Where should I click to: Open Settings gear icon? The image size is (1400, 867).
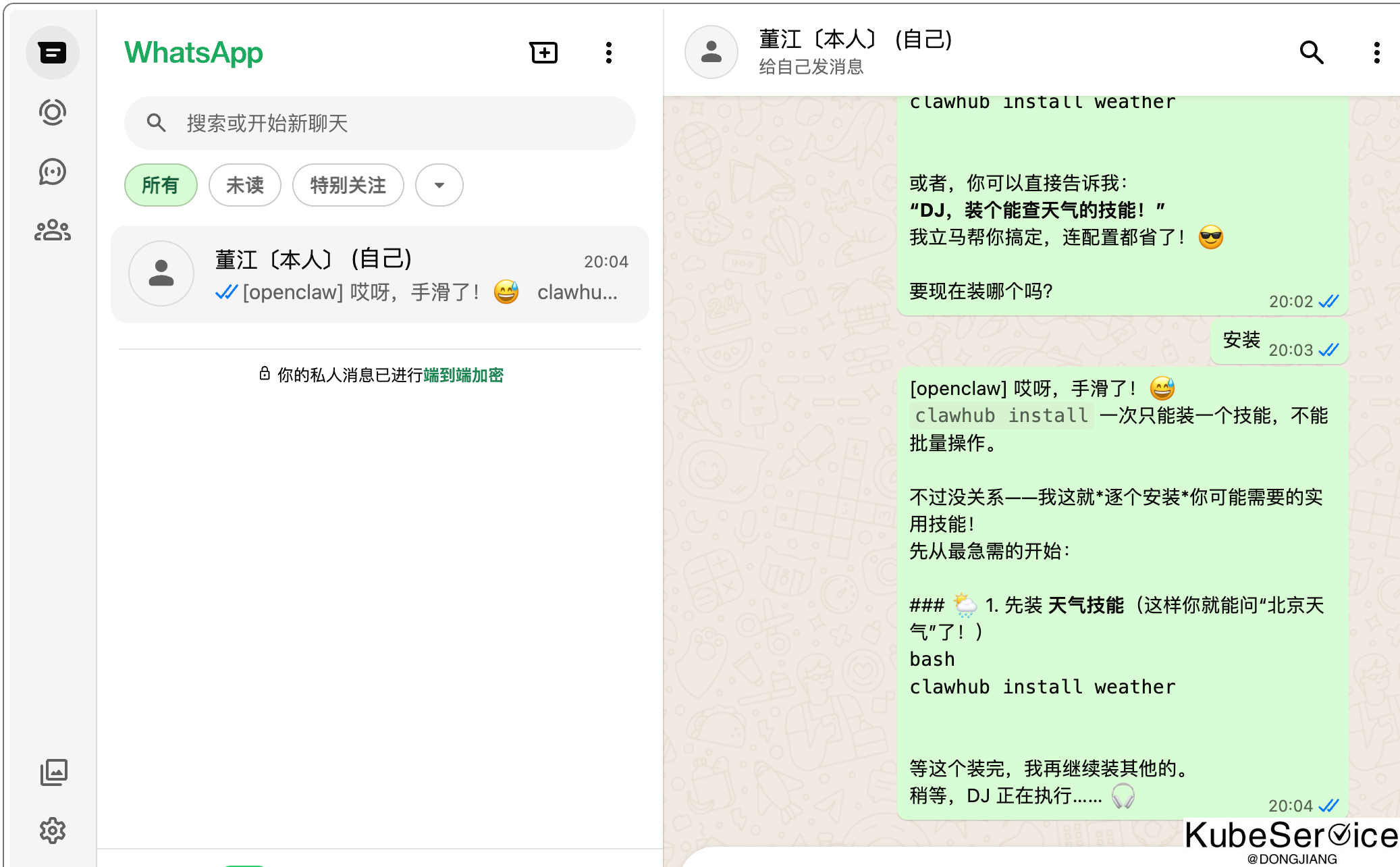53,831
